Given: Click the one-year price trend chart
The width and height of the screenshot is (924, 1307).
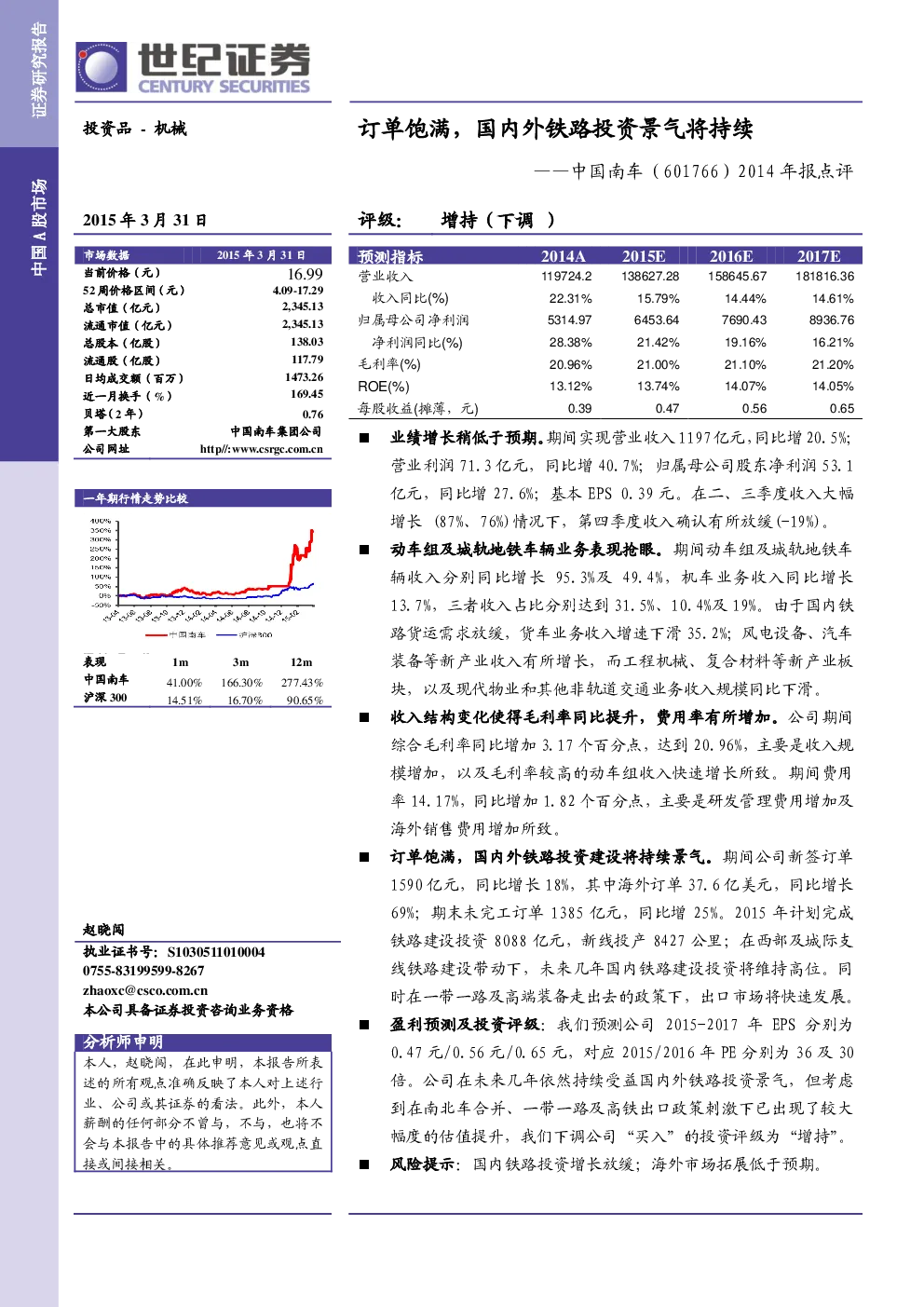Looking at the screenshot, I should point(203,578).
